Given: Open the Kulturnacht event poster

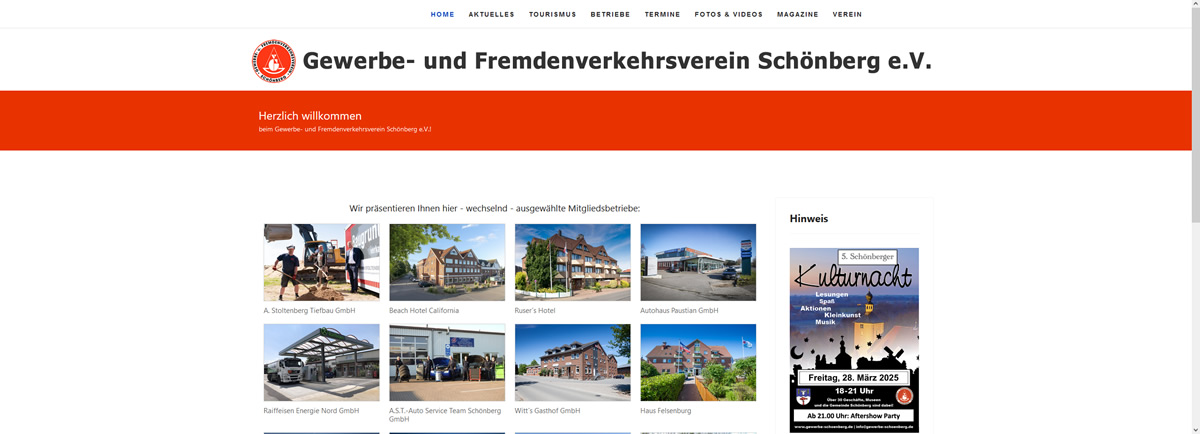Looking at the screenshot, I should tap(854, 340).
